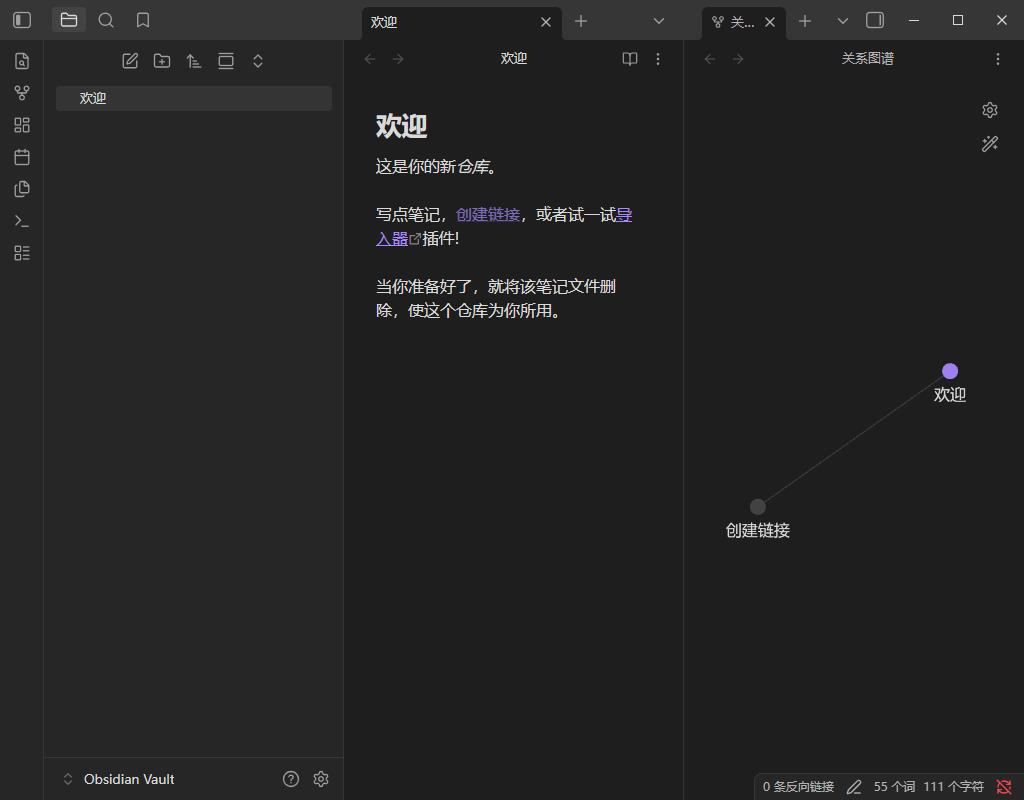Open the more options menu for the 欢迎 note
Viewport: 1024px width, 800px height.
[658, 59]
